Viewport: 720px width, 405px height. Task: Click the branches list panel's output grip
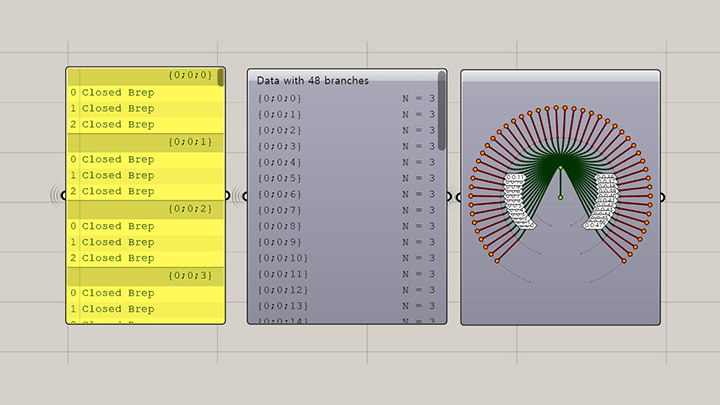(449, 197)
